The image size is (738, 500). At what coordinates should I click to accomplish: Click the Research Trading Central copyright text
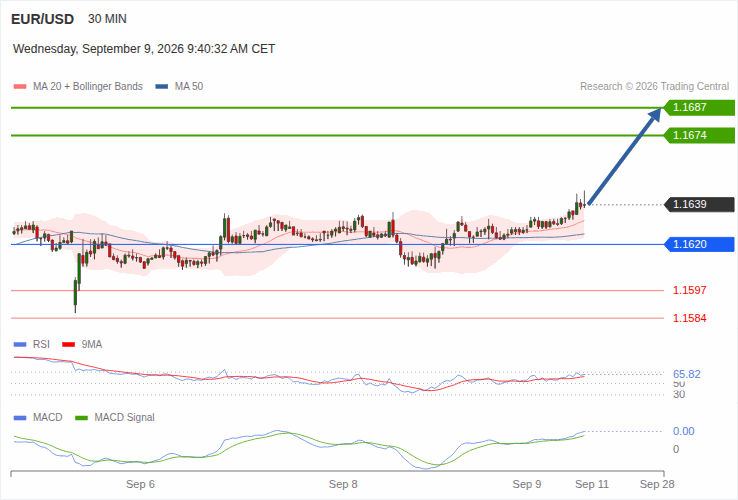tap(654, 87)
